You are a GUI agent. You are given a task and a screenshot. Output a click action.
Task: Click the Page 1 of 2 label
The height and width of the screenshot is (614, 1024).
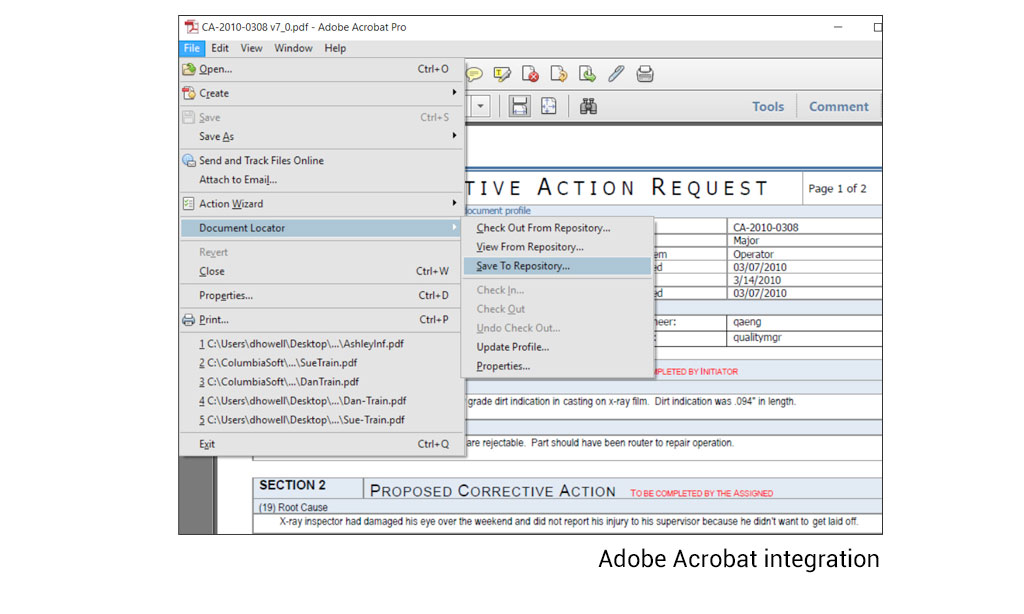pyautogui.click(x=837, y=188)
